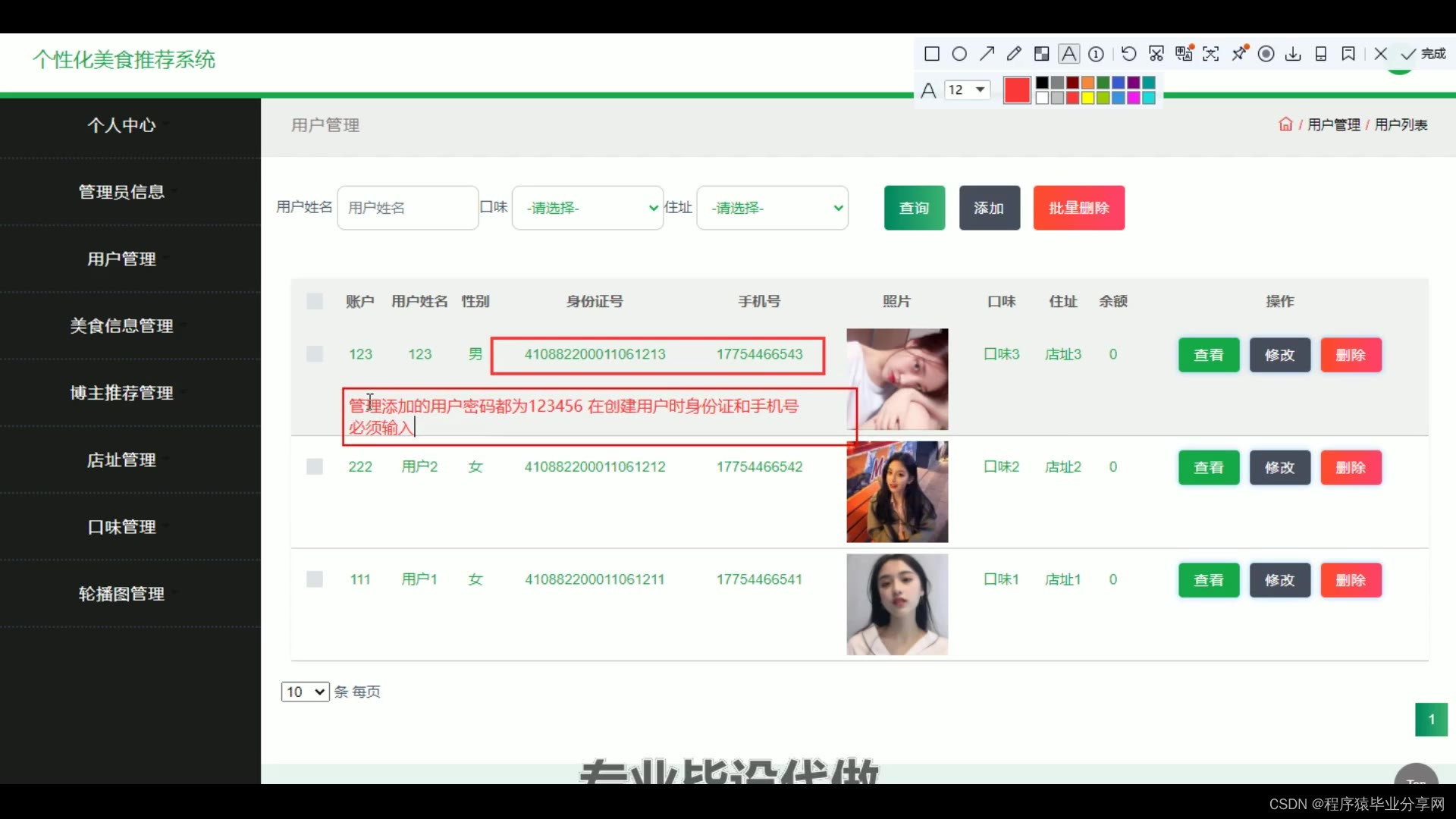The height and width of the screenshot is (819, 1456).
Task: Open the font size 12 dropdown
Action: 968,90
